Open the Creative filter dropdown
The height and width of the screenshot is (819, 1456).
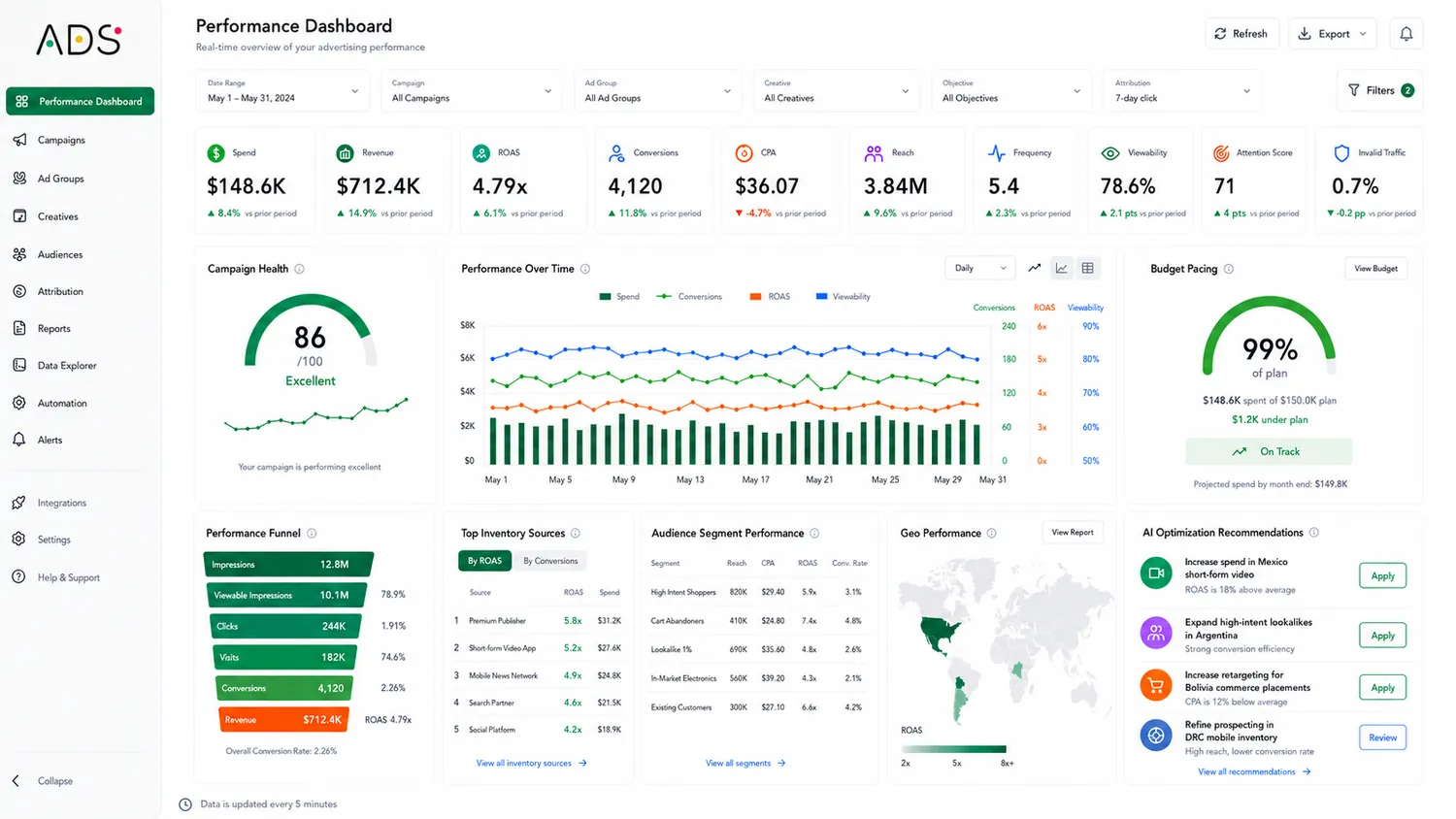[837, 91]
